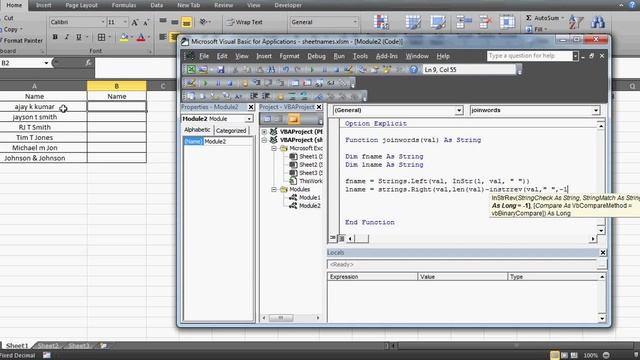640x360 pixels.
Task: Open the Tools menu in VBA editor
Action: (x=360, y=56)
